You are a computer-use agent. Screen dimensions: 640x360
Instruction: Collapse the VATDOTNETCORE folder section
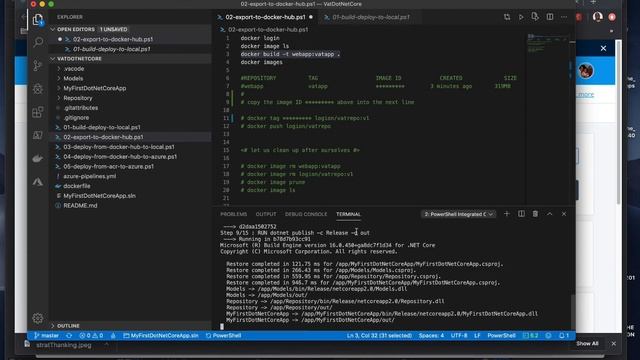click(52, 59)
